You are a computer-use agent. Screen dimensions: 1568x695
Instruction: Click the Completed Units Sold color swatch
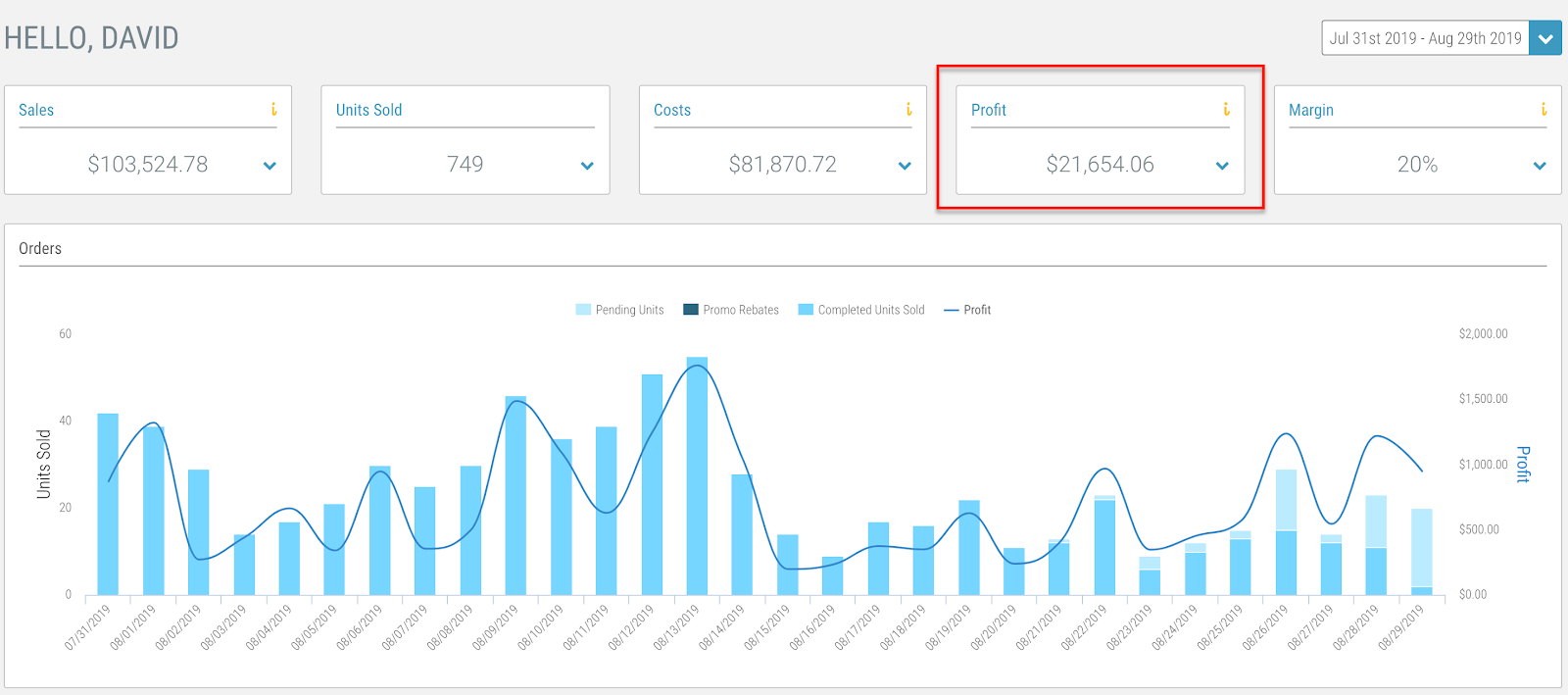pyautogui.click(x=806, y=310)
